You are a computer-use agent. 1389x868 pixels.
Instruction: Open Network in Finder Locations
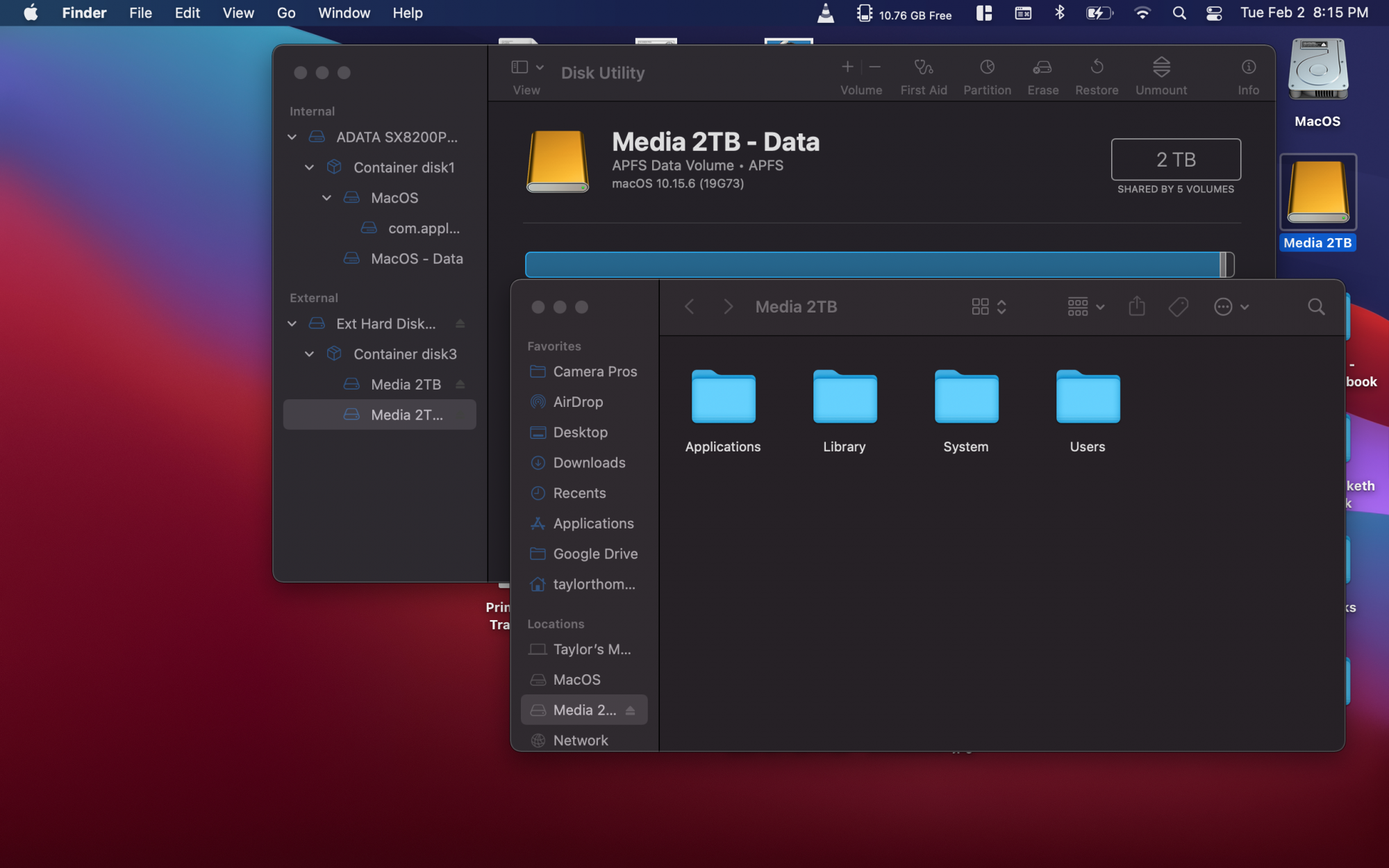[583, 740]
